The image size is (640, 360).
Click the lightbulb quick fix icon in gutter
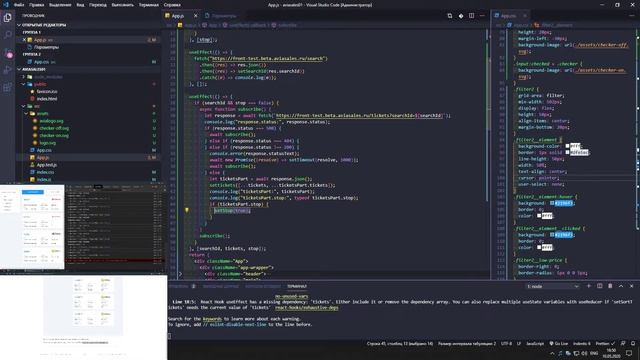[187, 210]
